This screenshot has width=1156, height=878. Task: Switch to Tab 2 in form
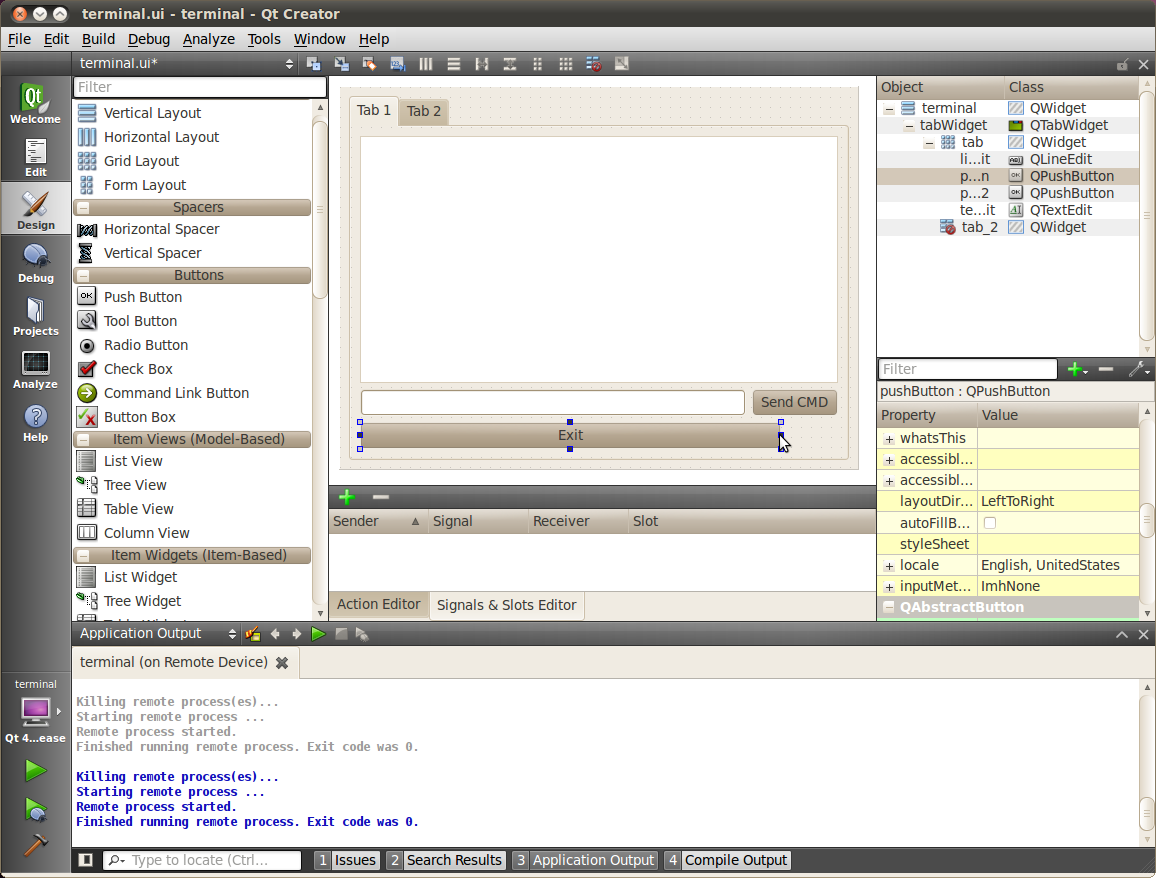pos(424,111)
